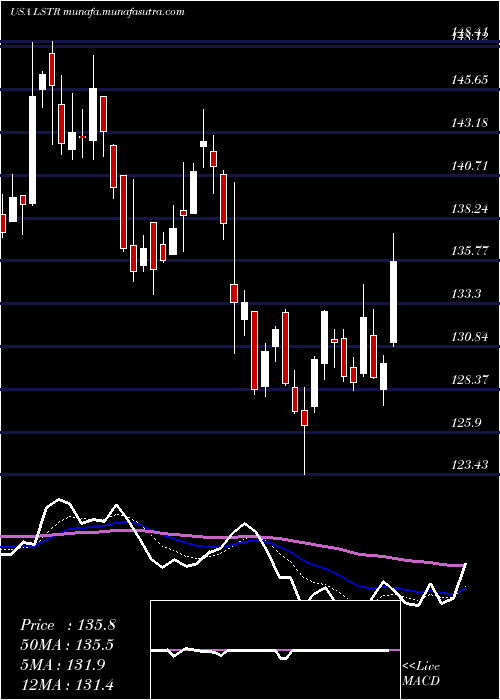Screen dimensions: 500x700
Task: Click the 128.37 price axis label
Action: 469,380
